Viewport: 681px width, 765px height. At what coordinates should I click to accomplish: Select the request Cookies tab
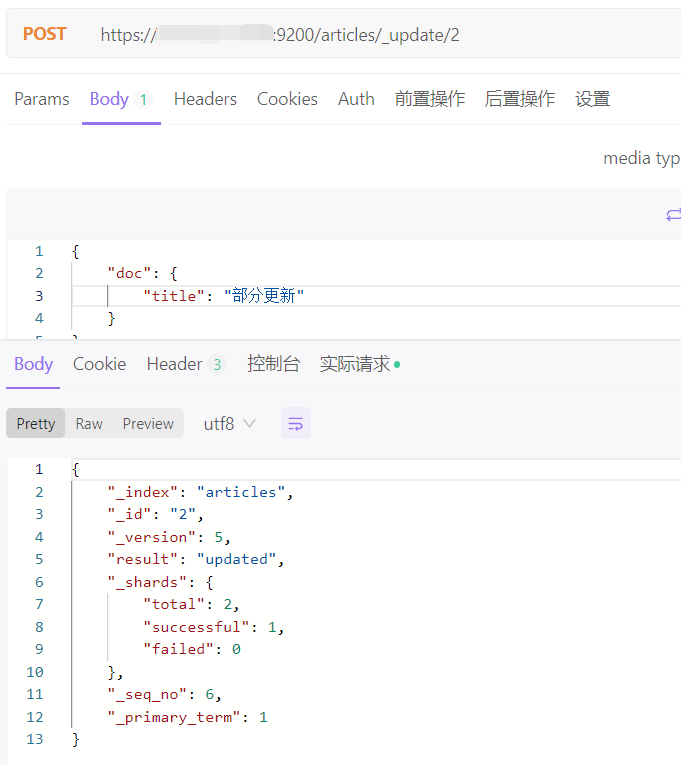[x=287, y=99]
